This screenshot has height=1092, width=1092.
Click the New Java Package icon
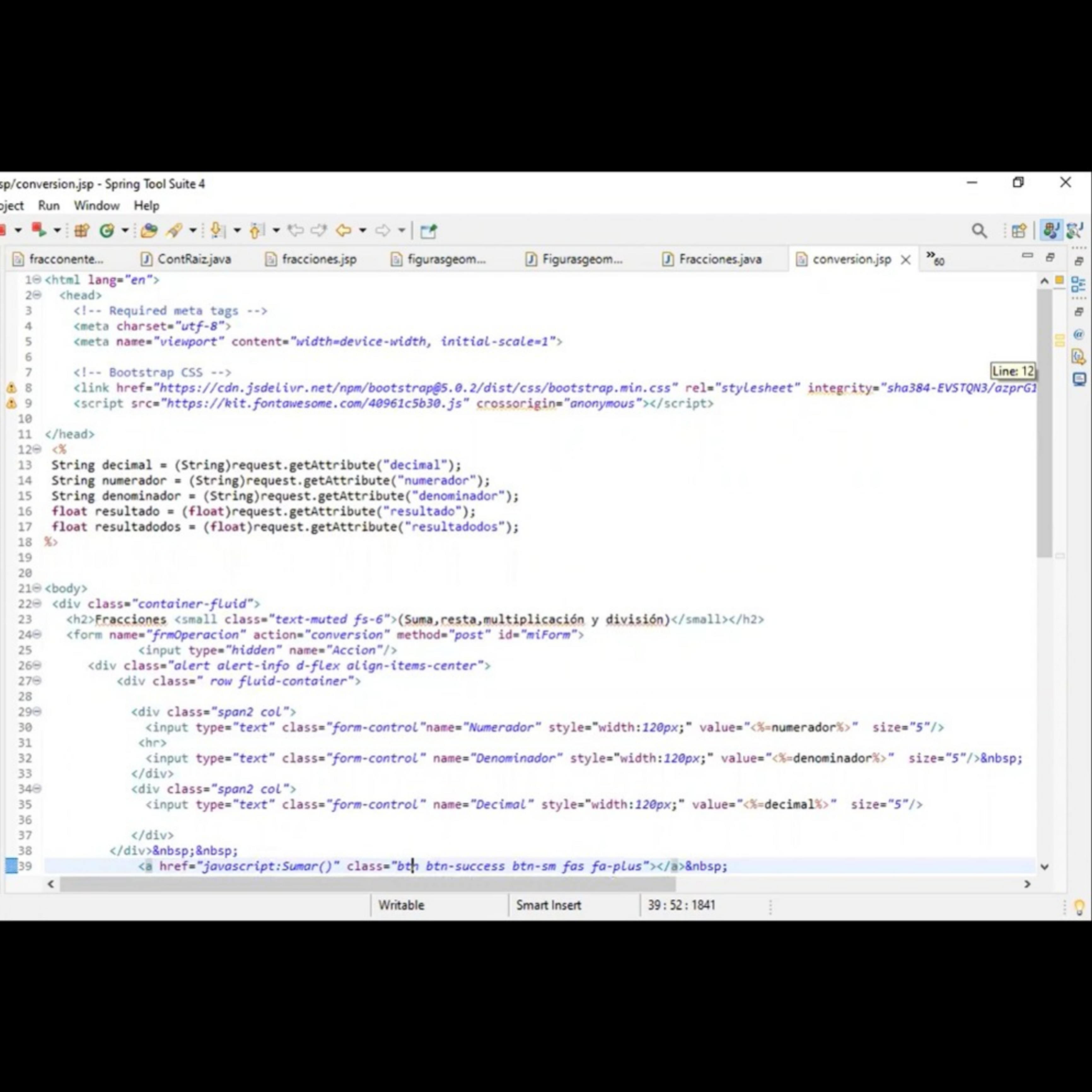pyautogui.click(x=82, y=231)
